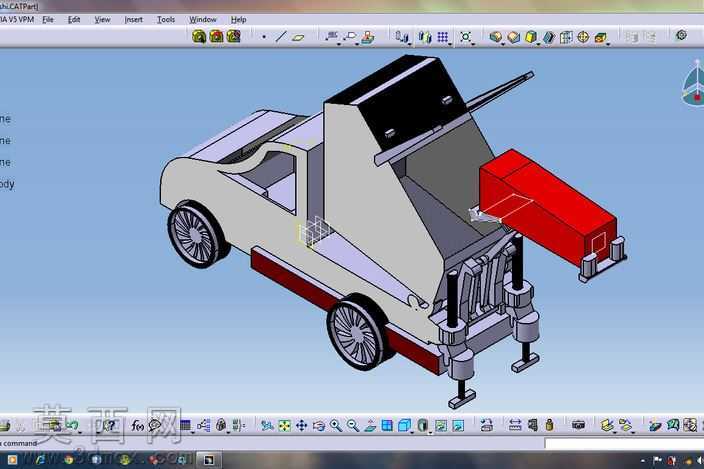Click the blue draft-face icon

[549, 37]
